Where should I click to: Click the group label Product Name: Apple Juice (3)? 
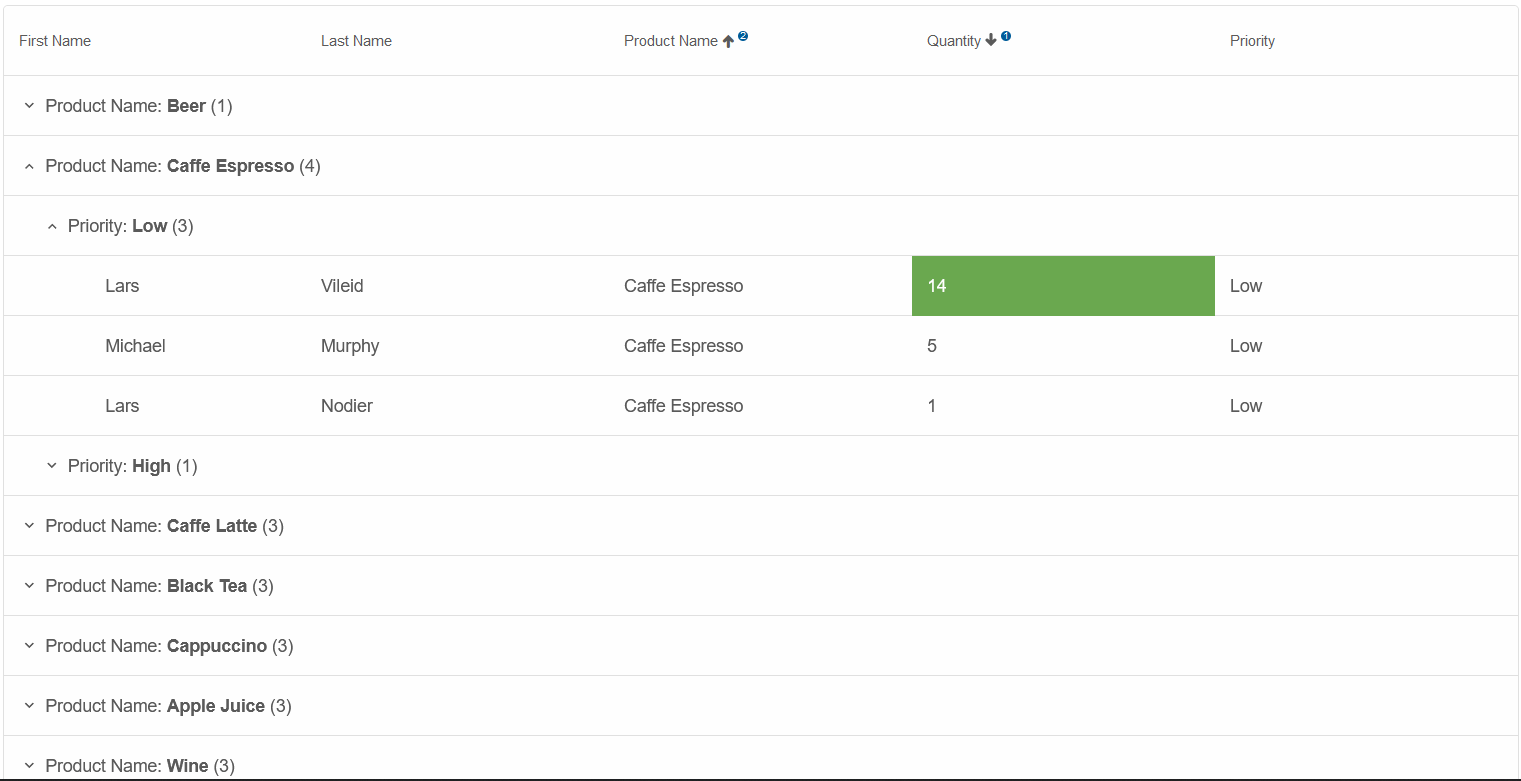click(x=169, y=706)
